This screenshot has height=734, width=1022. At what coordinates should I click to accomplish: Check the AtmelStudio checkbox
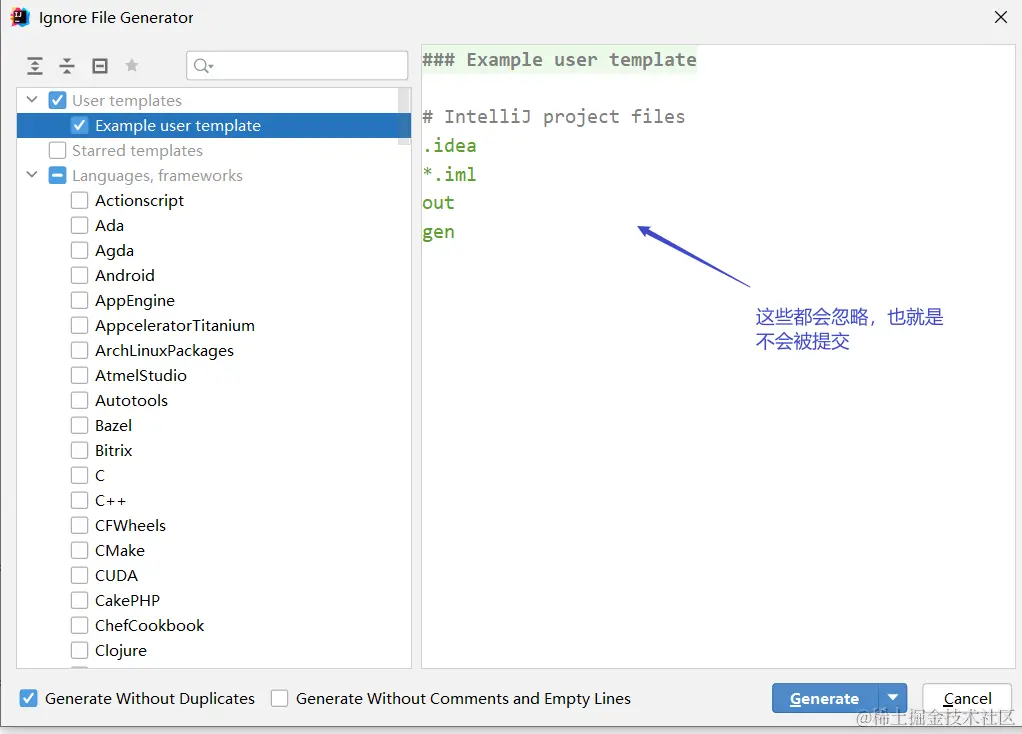[80, 375]
